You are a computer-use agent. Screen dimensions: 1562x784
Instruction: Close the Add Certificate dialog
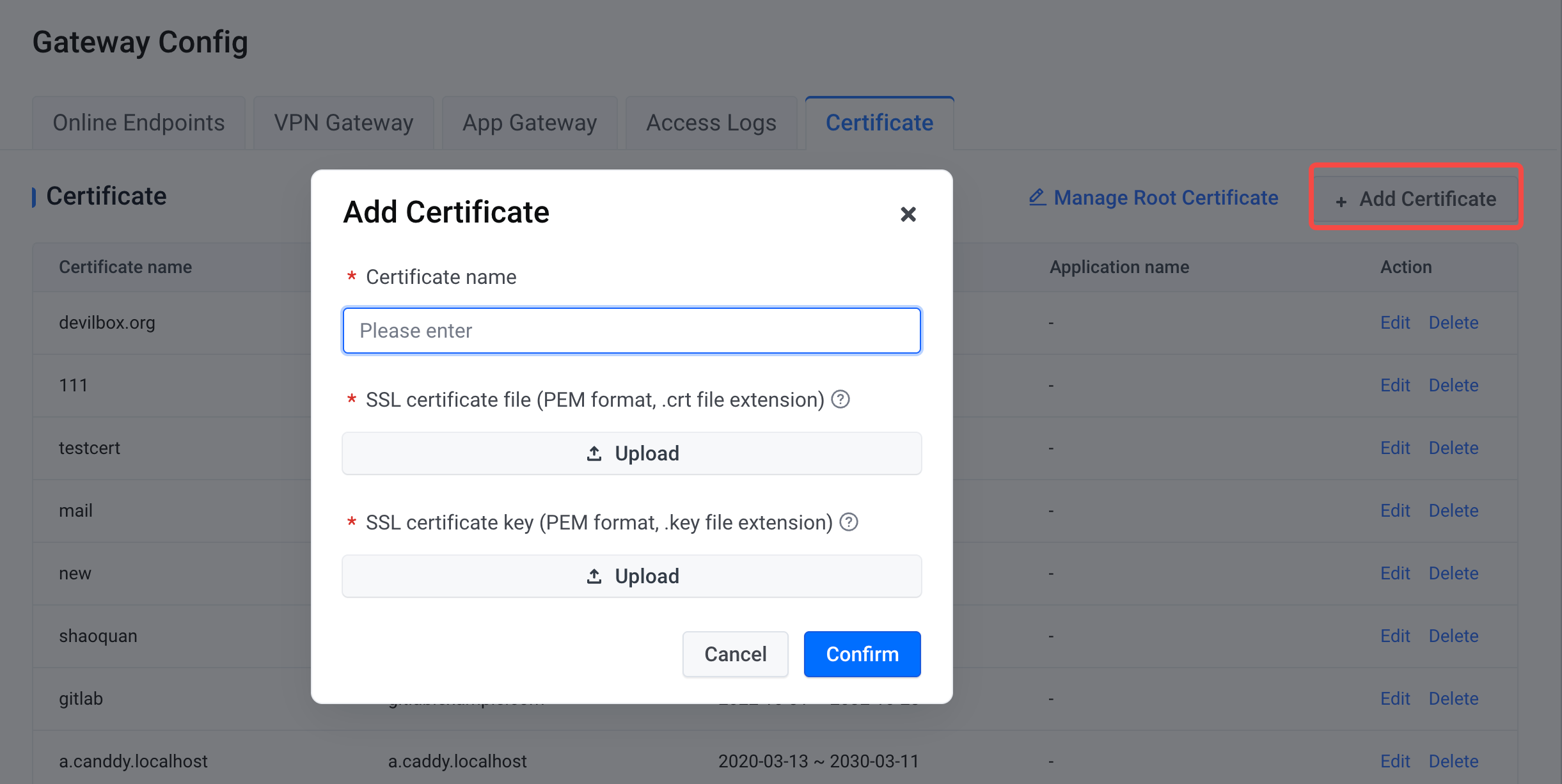pos(908,214)
